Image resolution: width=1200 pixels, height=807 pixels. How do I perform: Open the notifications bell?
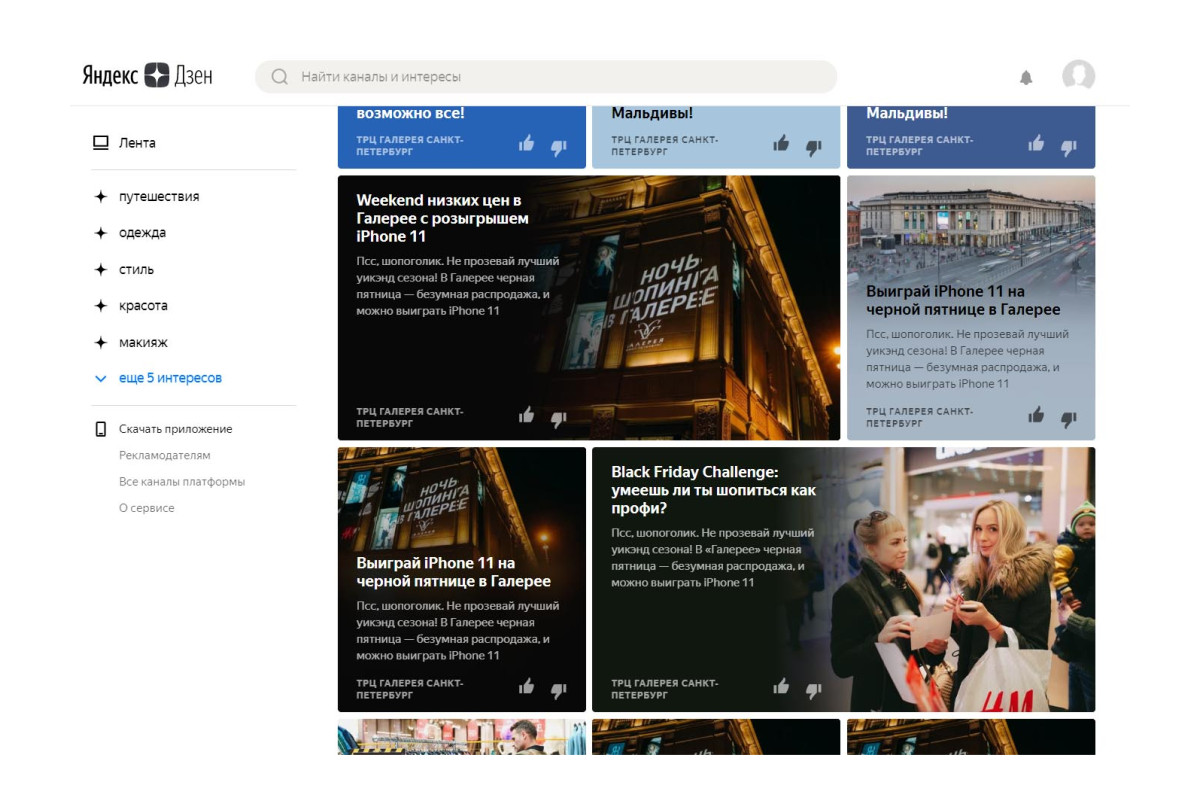coord(1026,77)
